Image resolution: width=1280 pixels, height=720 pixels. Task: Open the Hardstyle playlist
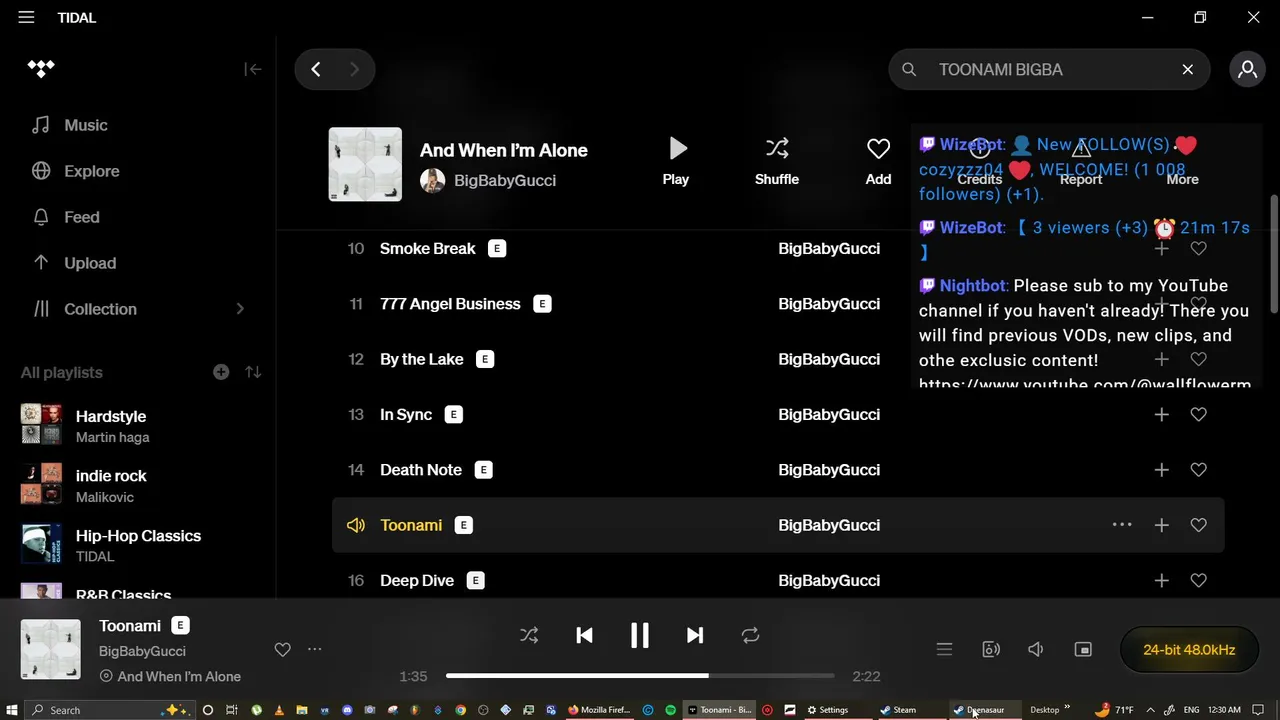click(140, 425)
